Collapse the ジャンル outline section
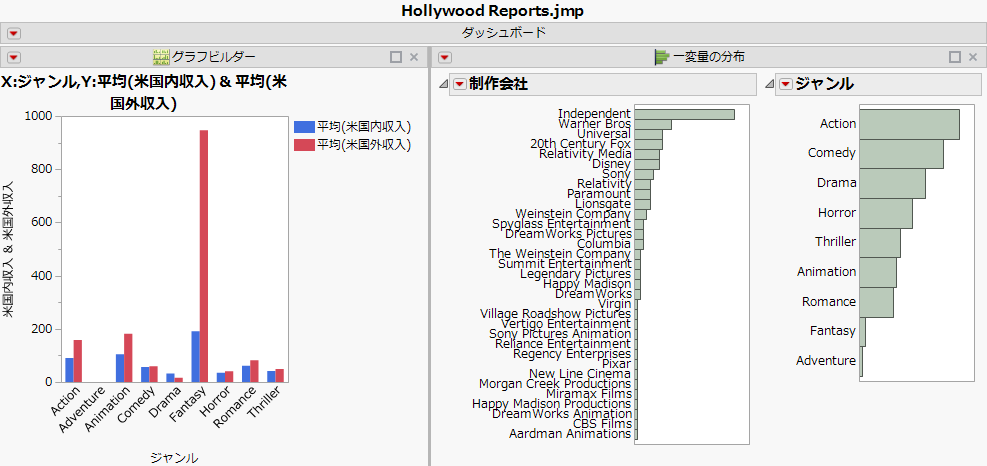This screenshot has height=466, width=987. coord(768,84)
